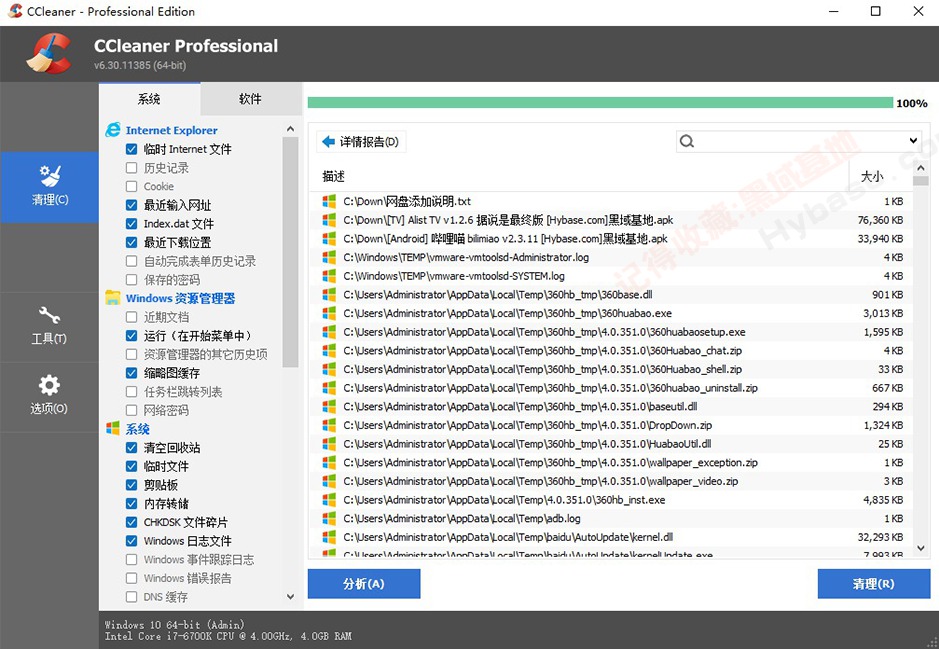939x649 pixels.
Task: Click file icon for 360Huabao_chat.zip row
Action: (329, 350)
